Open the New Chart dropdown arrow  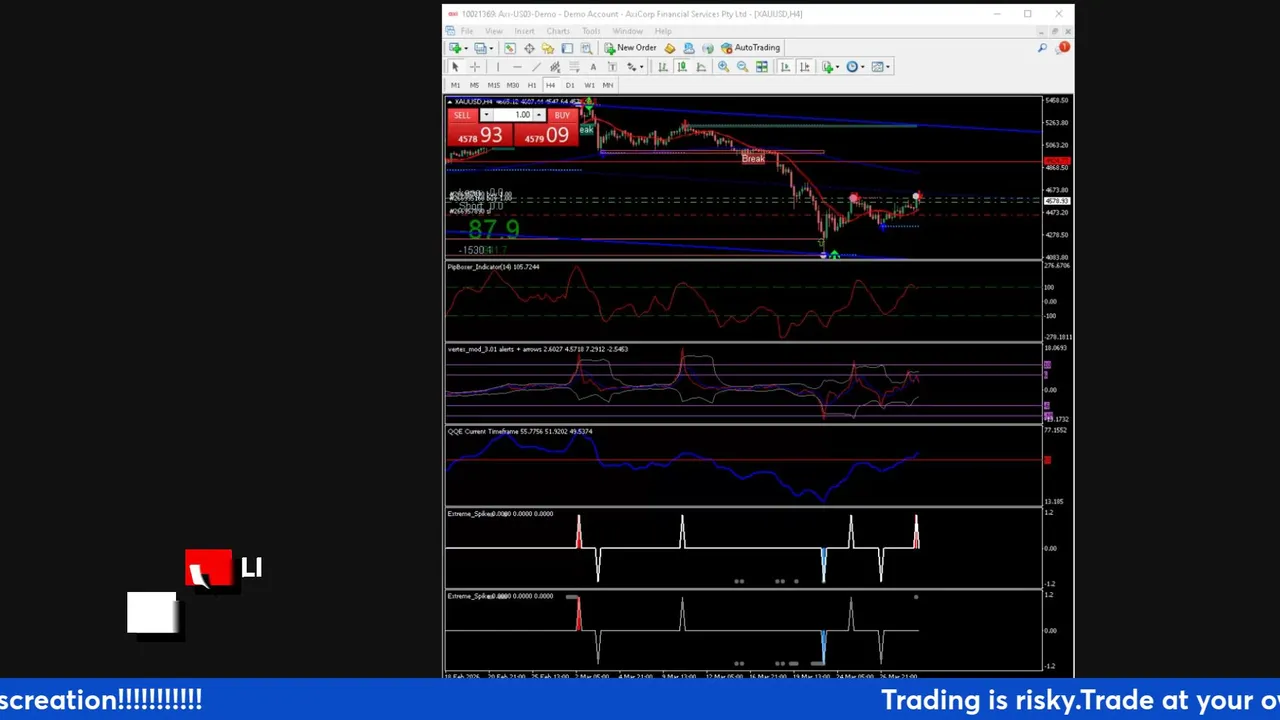[x=466, y=48]
